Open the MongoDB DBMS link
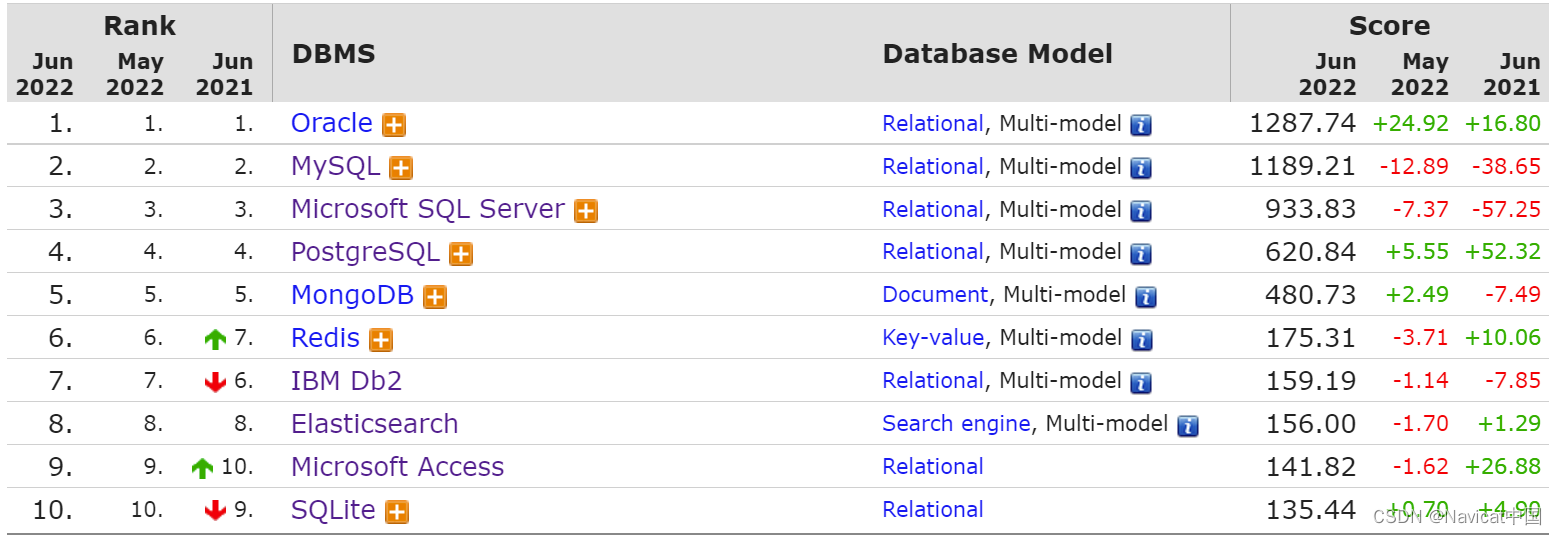The height and width of the screenshot is (535, 1557). pyautogui.click(x=352, y=295)
